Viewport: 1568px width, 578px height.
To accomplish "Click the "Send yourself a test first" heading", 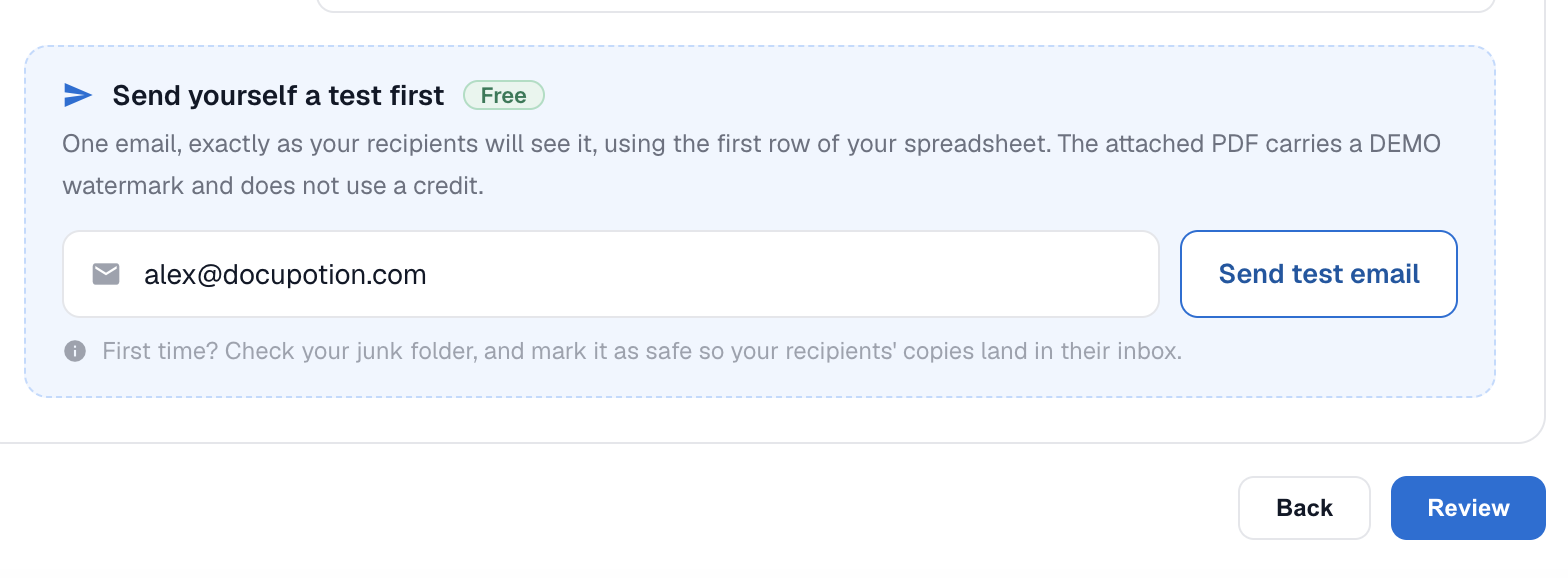I will pos(278,95).
